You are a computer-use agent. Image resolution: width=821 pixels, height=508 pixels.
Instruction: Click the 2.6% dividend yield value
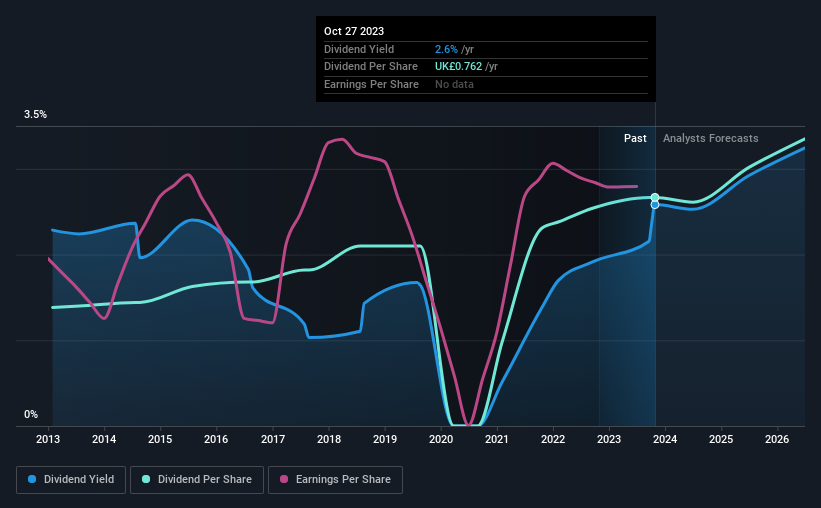[x=446, y=49]
